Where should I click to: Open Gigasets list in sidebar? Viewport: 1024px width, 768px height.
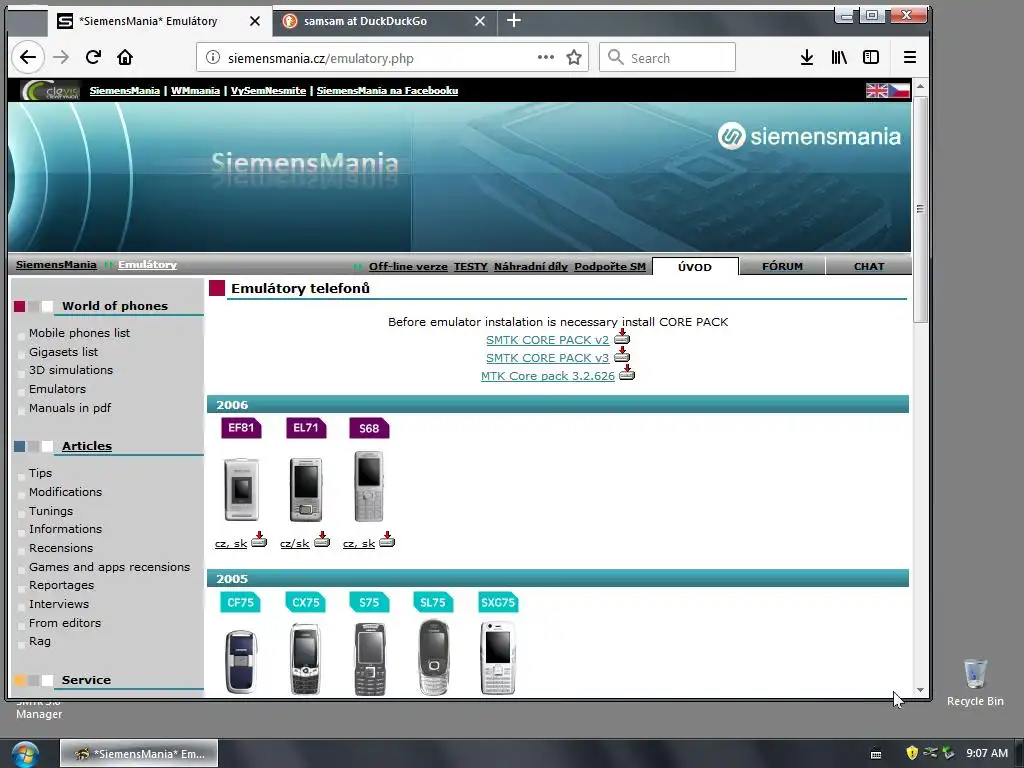(63, 352)
